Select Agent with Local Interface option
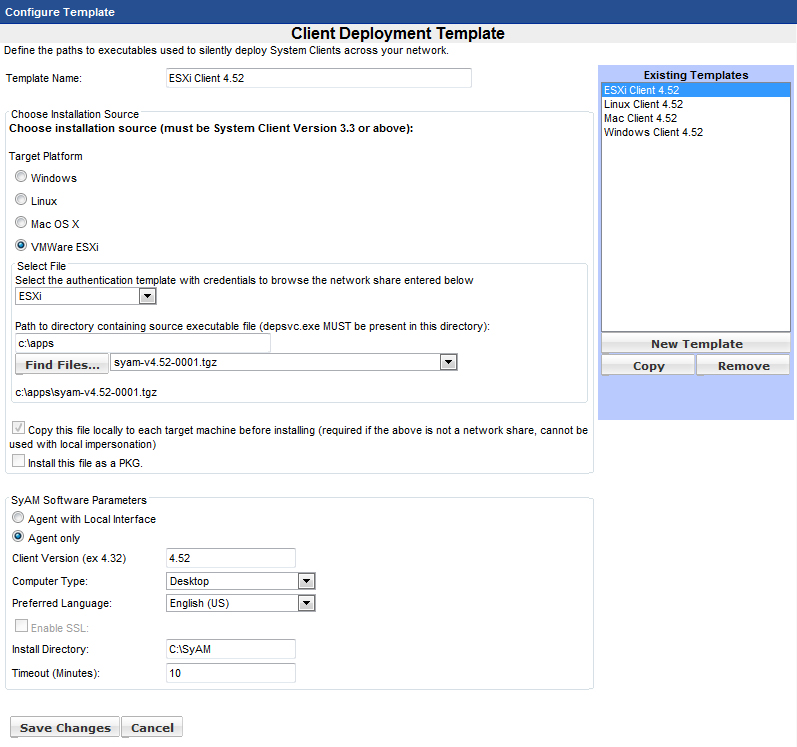797x747 pixels. (18, 518)
